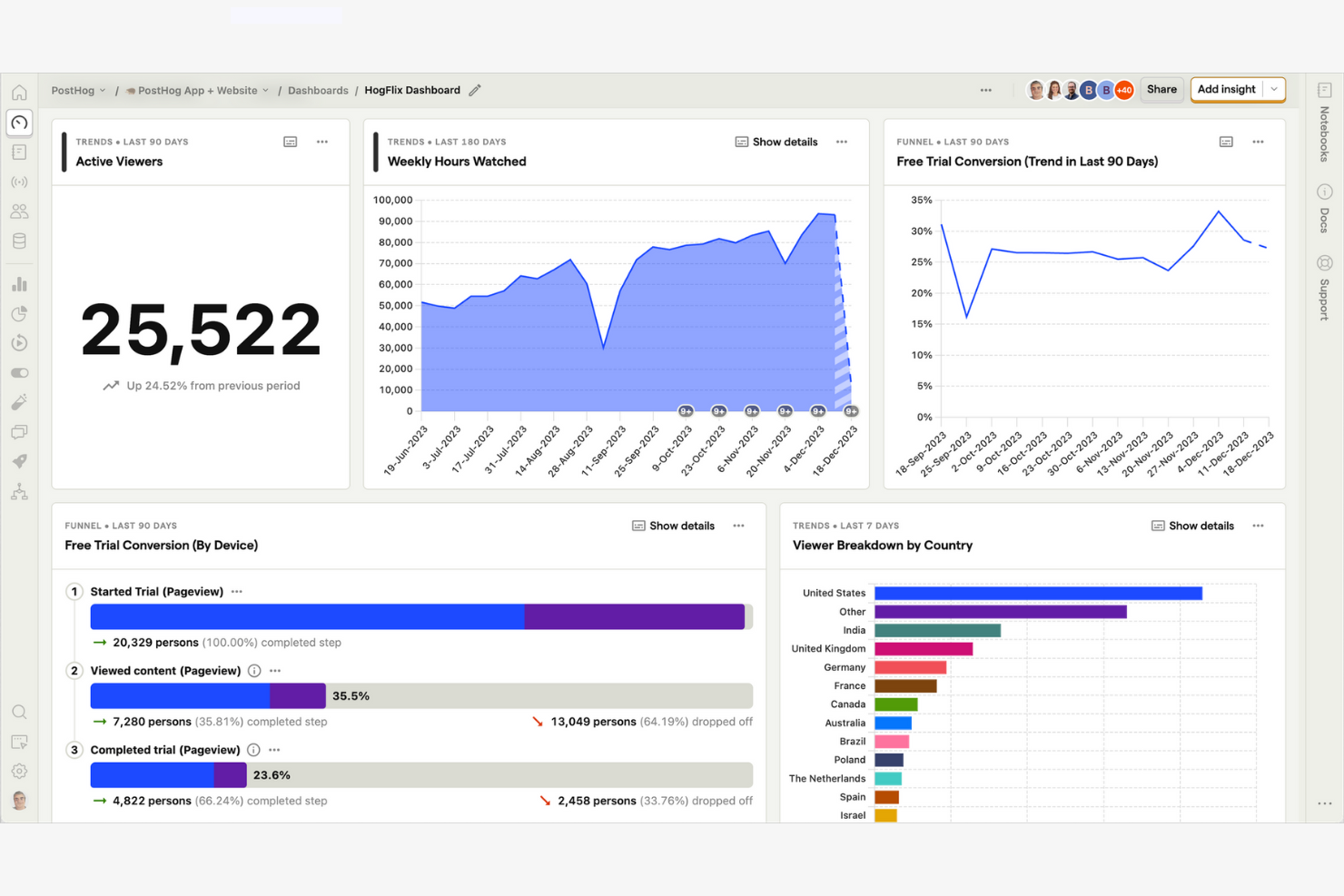The image size is (1344, 896).
Task: Show details for Viewer Breakdown by Country
Action: (1192, 525)
